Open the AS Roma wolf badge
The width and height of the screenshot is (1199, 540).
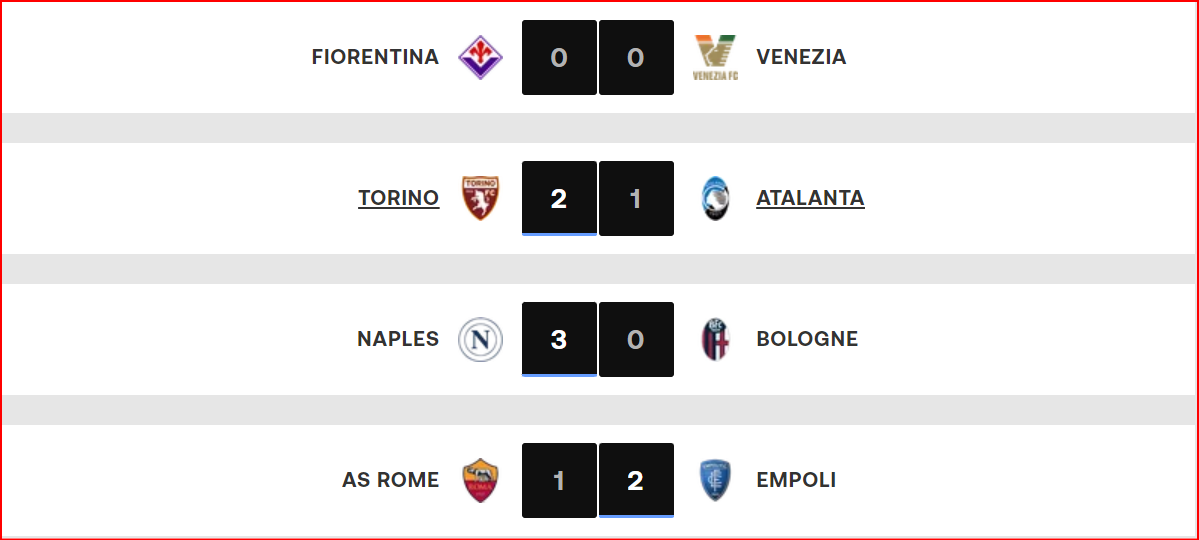point(480,480)
